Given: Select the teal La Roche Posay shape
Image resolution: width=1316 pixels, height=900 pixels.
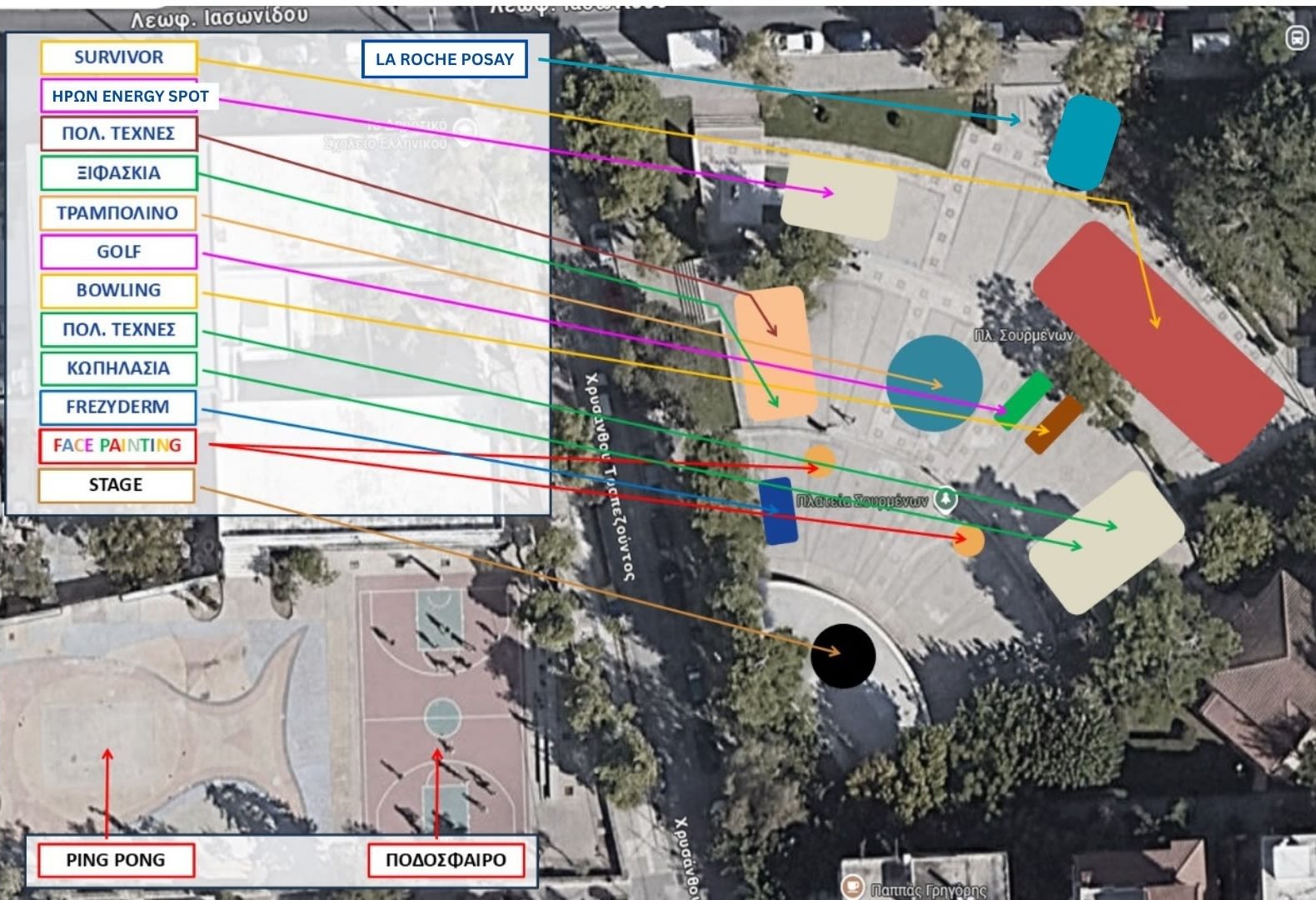Looking at the screenshot, I should coord(1083,142).
